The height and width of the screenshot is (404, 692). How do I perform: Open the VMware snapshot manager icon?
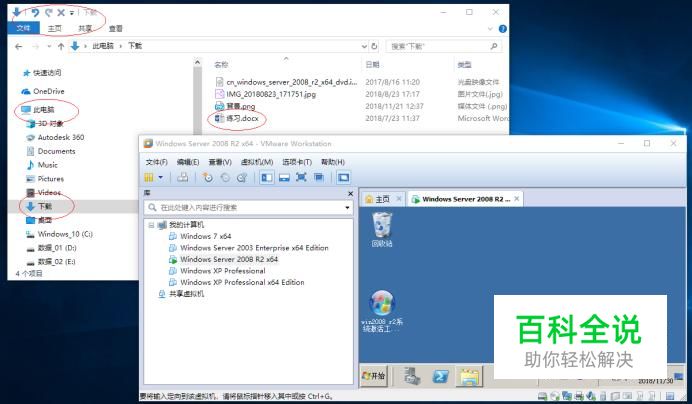tap(242, 177)
